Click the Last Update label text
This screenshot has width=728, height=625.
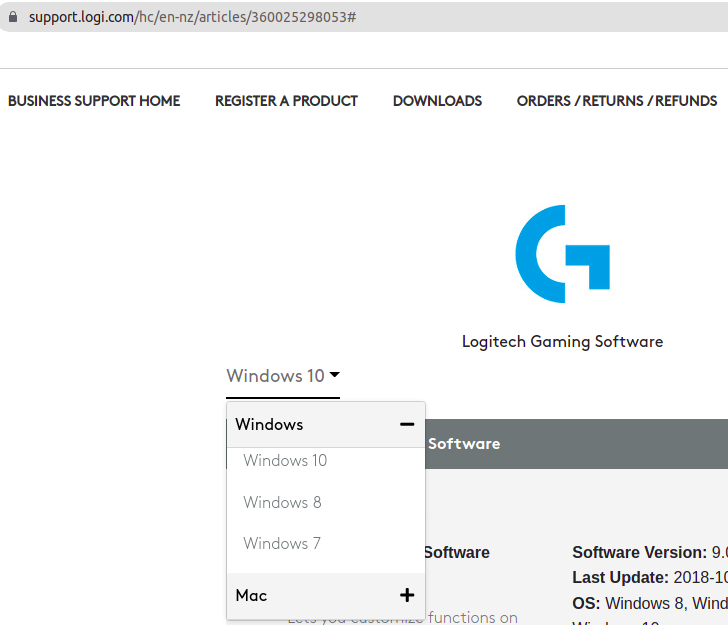(x=620, y=578)
